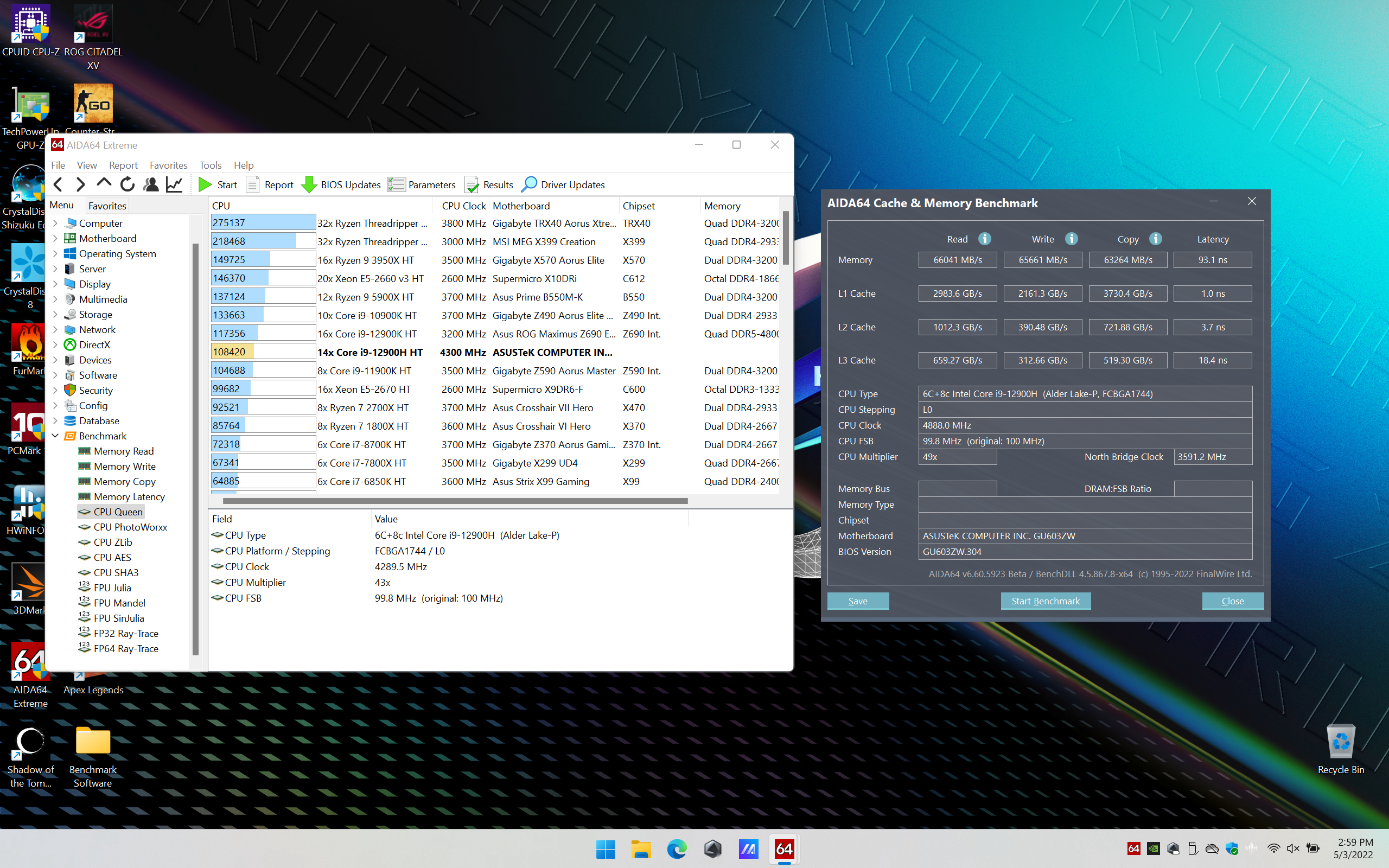Screen dimensions: 1389x868
Task: Open the Tools menu
Action: (210, 165)
